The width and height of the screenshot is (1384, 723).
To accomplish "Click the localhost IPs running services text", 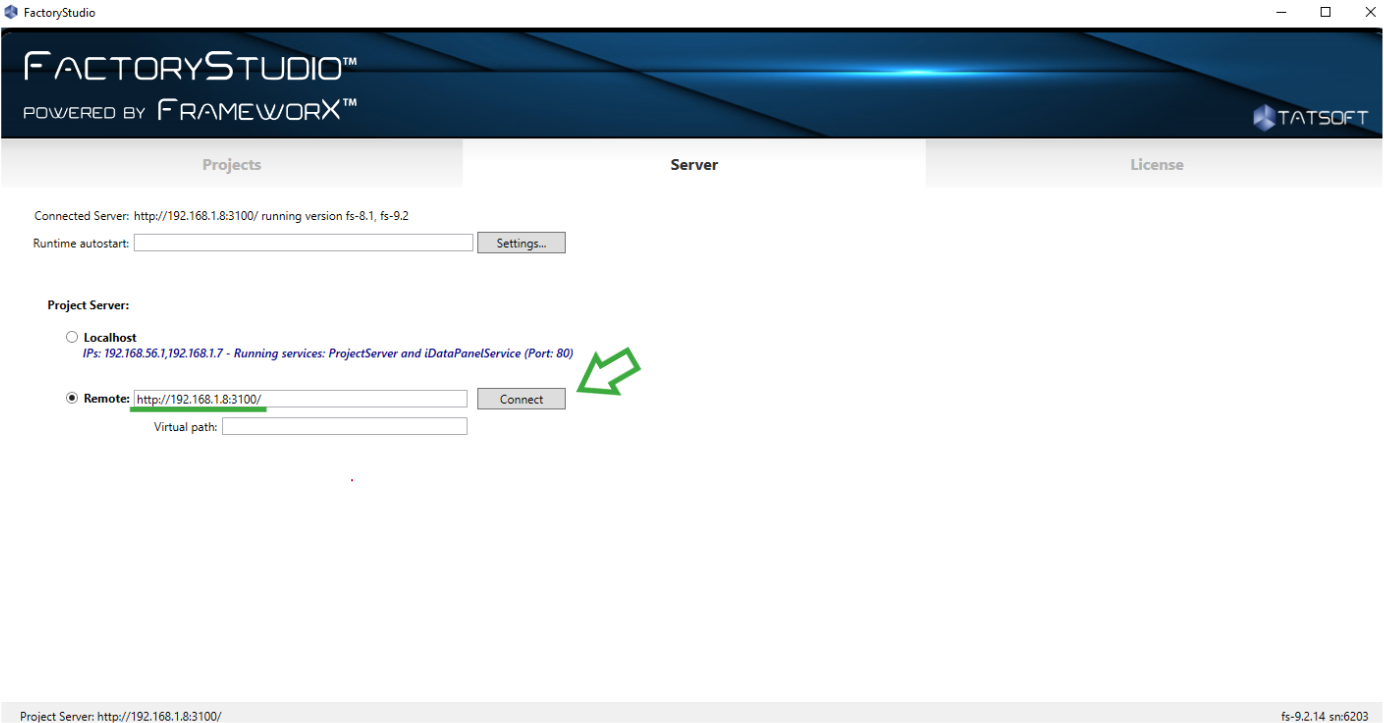I will pos(328,354).
